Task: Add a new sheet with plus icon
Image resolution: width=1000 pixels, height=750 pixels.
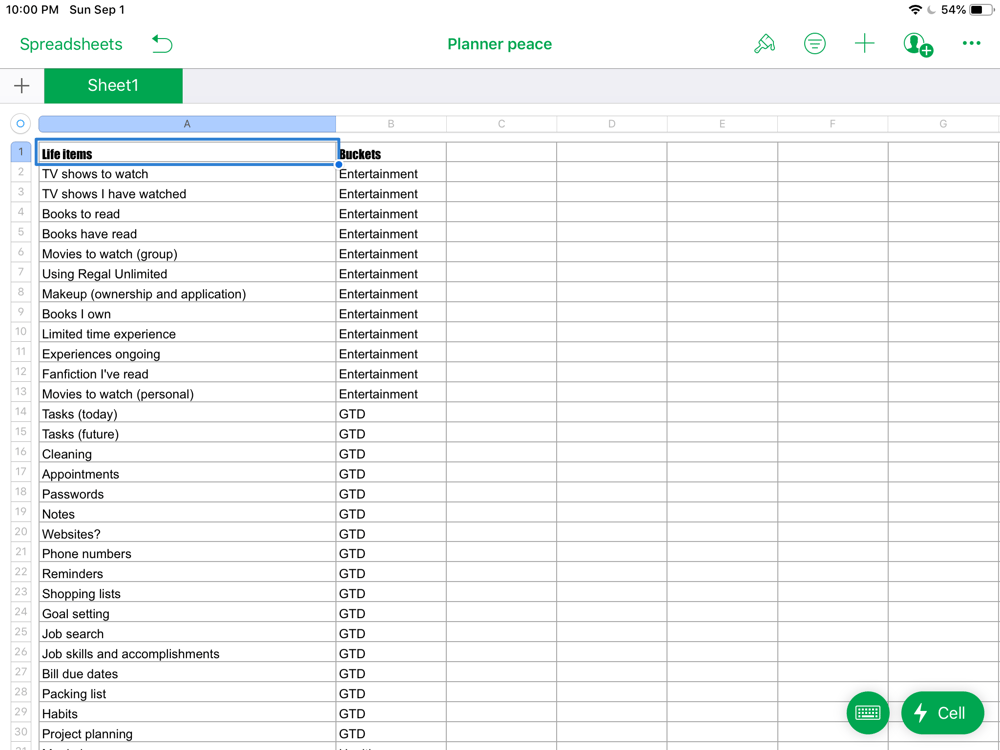Action: pyautogui.click(x=22, y=86)
